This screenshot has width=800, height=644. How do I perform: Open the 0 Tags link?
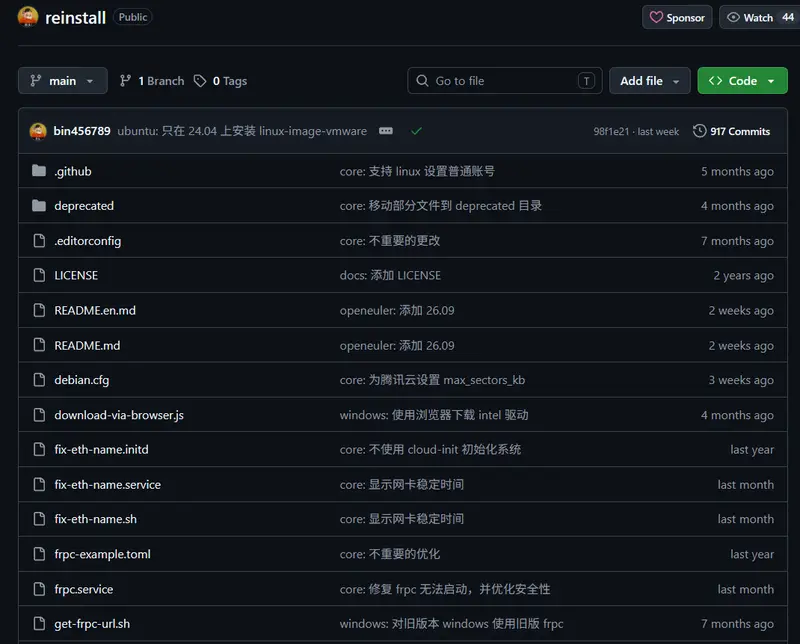tap(220, 81)
